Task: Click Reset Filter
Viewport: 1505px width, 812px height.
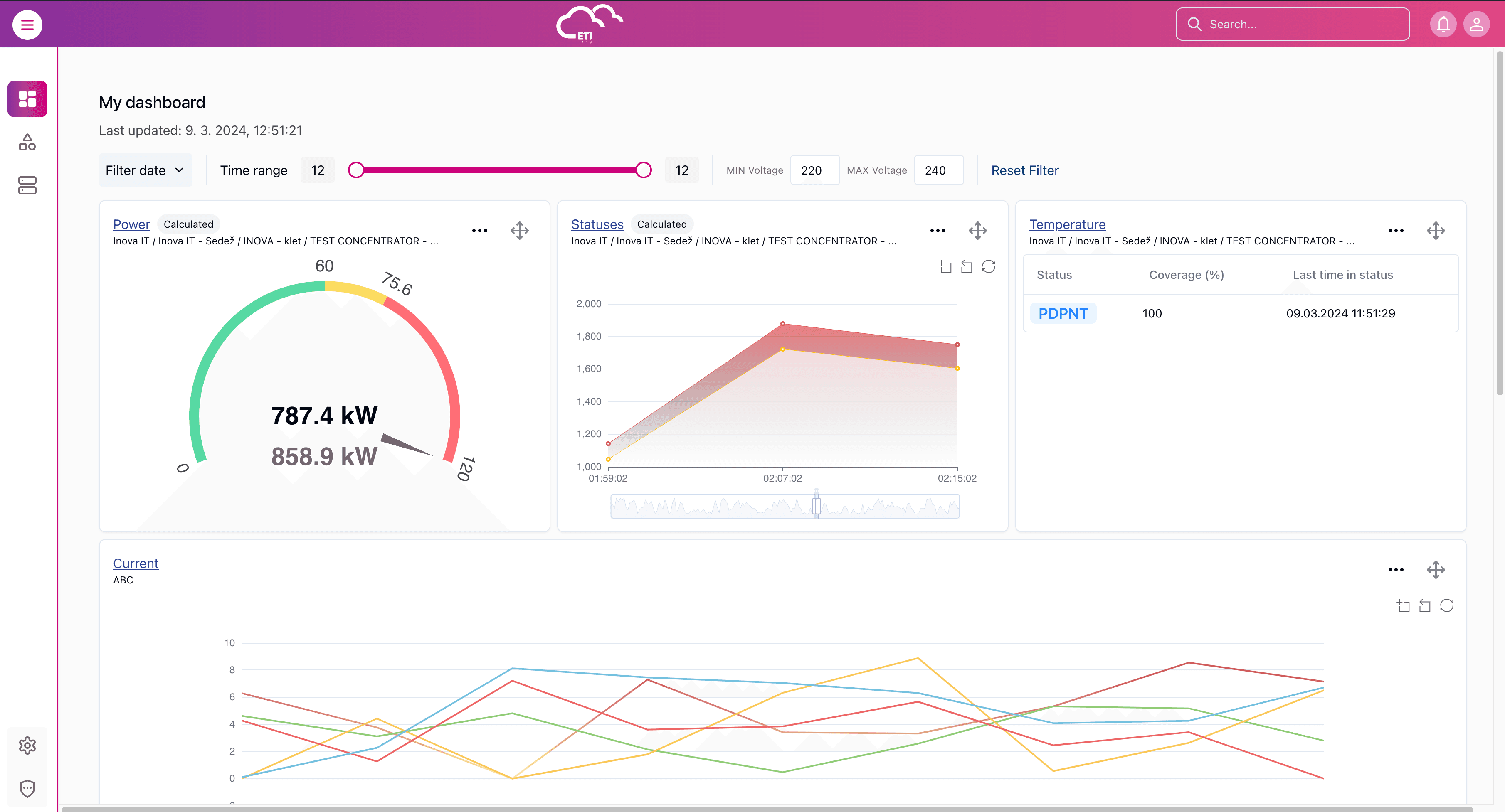Action: tap(1025, 170)
